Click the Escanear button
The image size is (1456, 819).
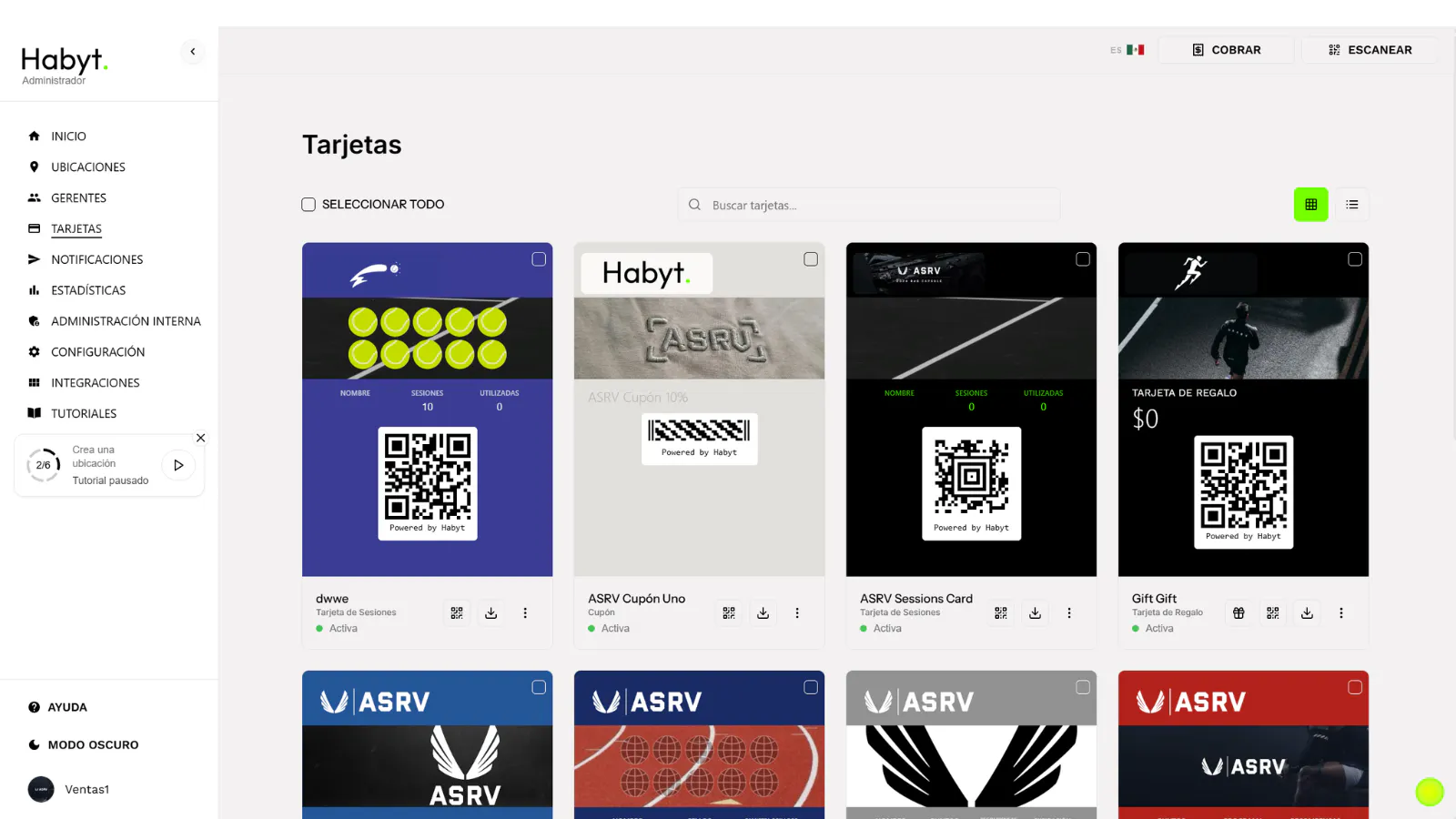(1370, 50)
